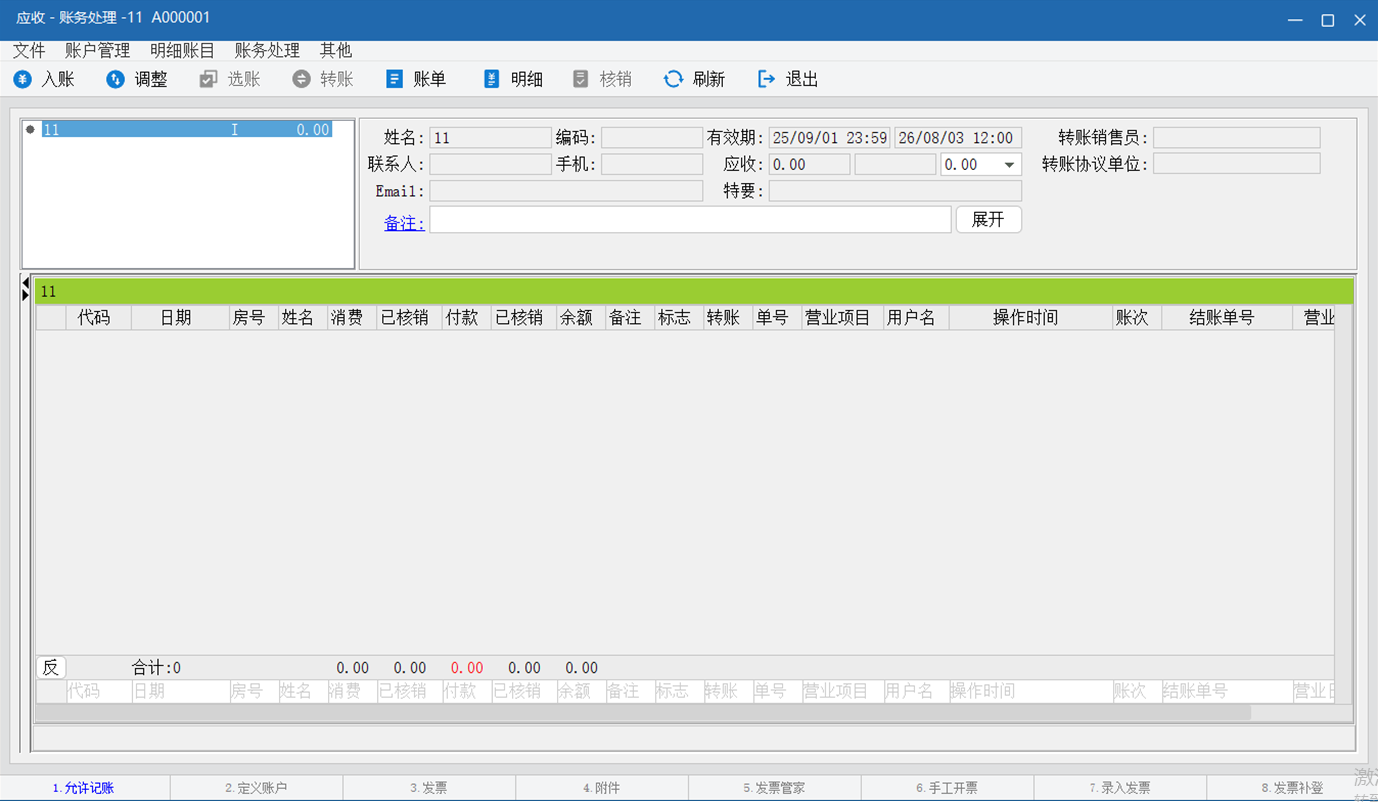Viewport: 1378px width, 802px height.
Task: Open the 账户管理 menu
Action: click(97, 50)
